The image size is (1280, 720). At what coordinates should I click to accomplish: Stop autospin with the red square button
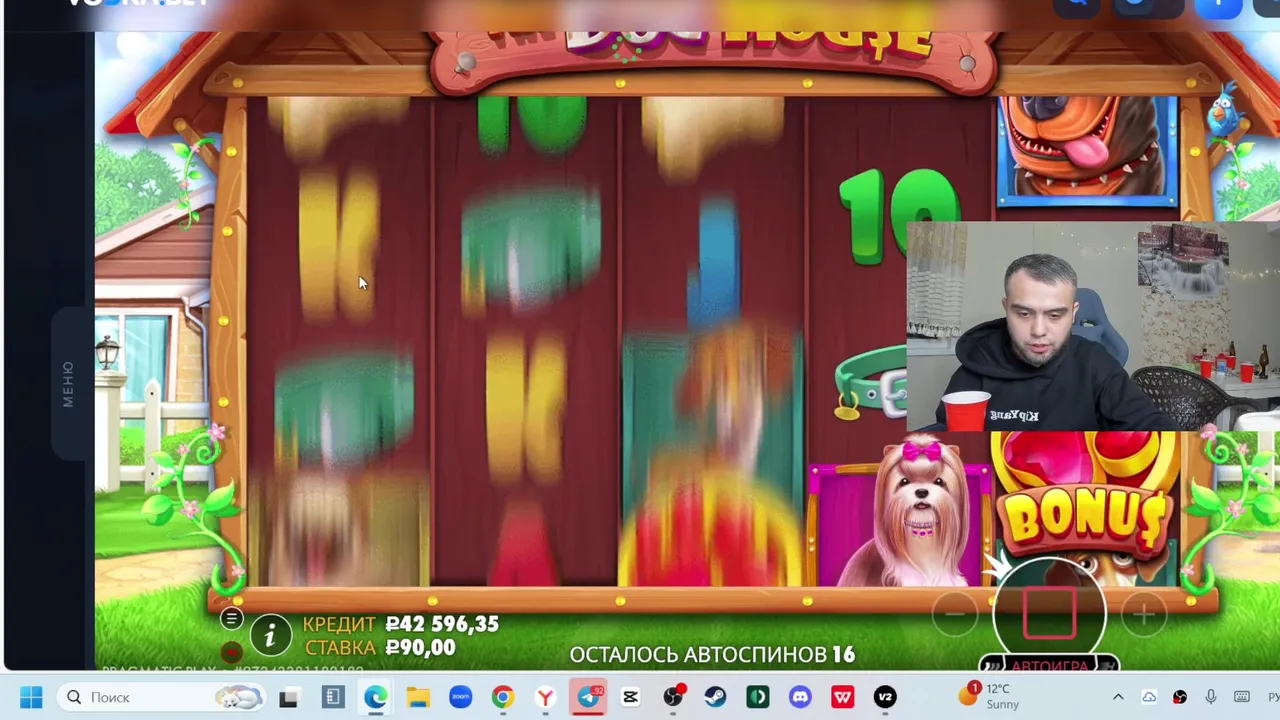click(x=1049, y=612)
